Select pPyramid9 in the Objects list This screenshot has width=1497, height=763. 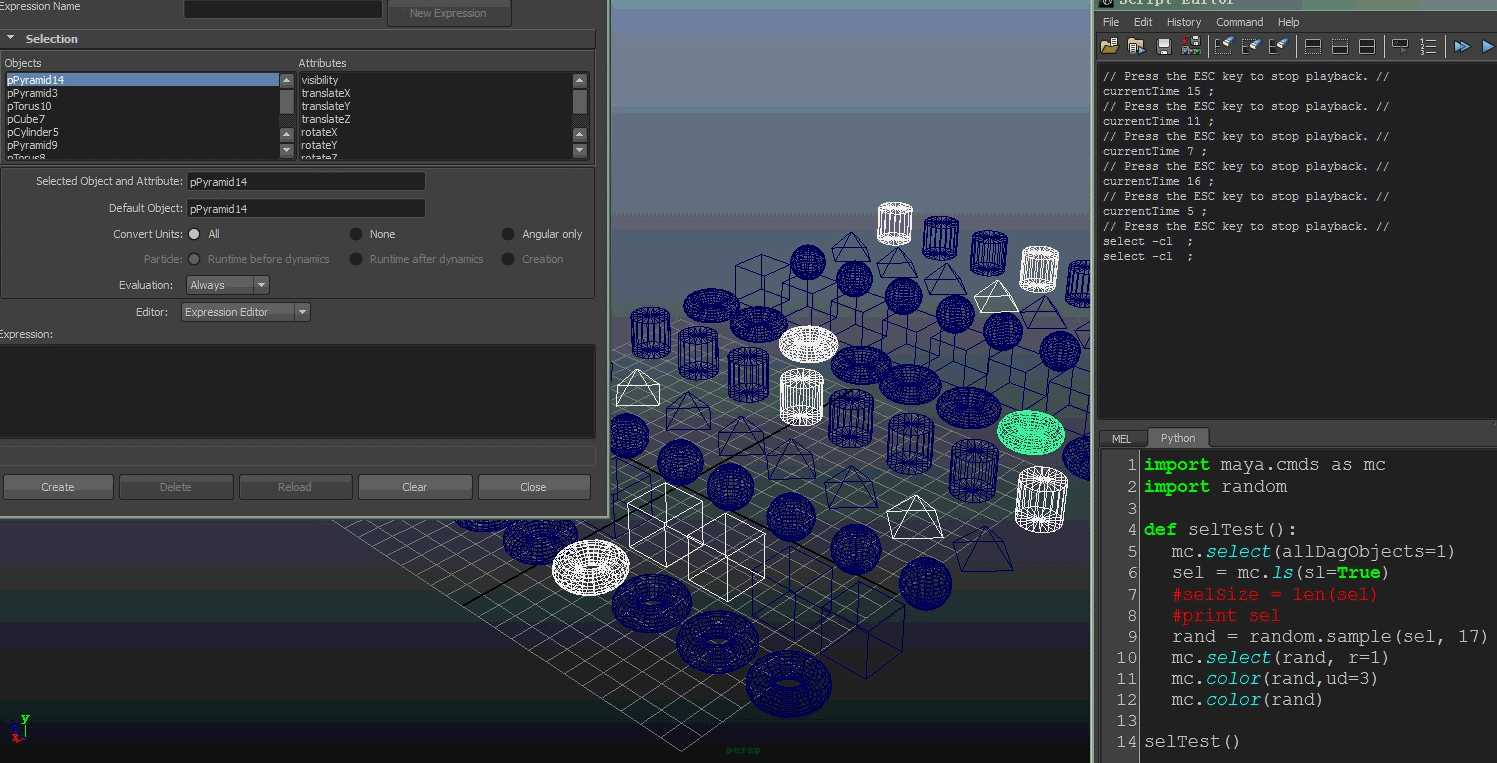141,145
